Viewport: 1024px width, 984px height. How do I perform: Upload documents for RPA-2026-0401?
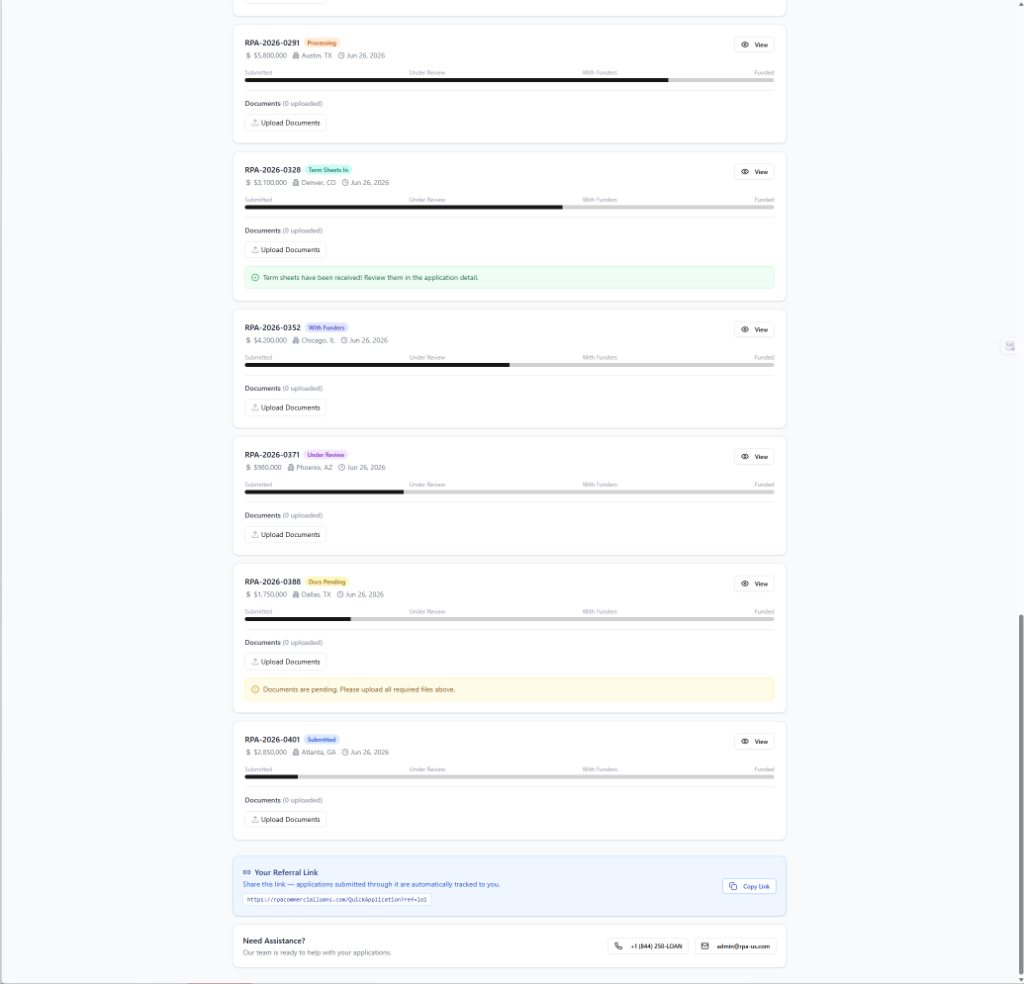pos(285,819)
